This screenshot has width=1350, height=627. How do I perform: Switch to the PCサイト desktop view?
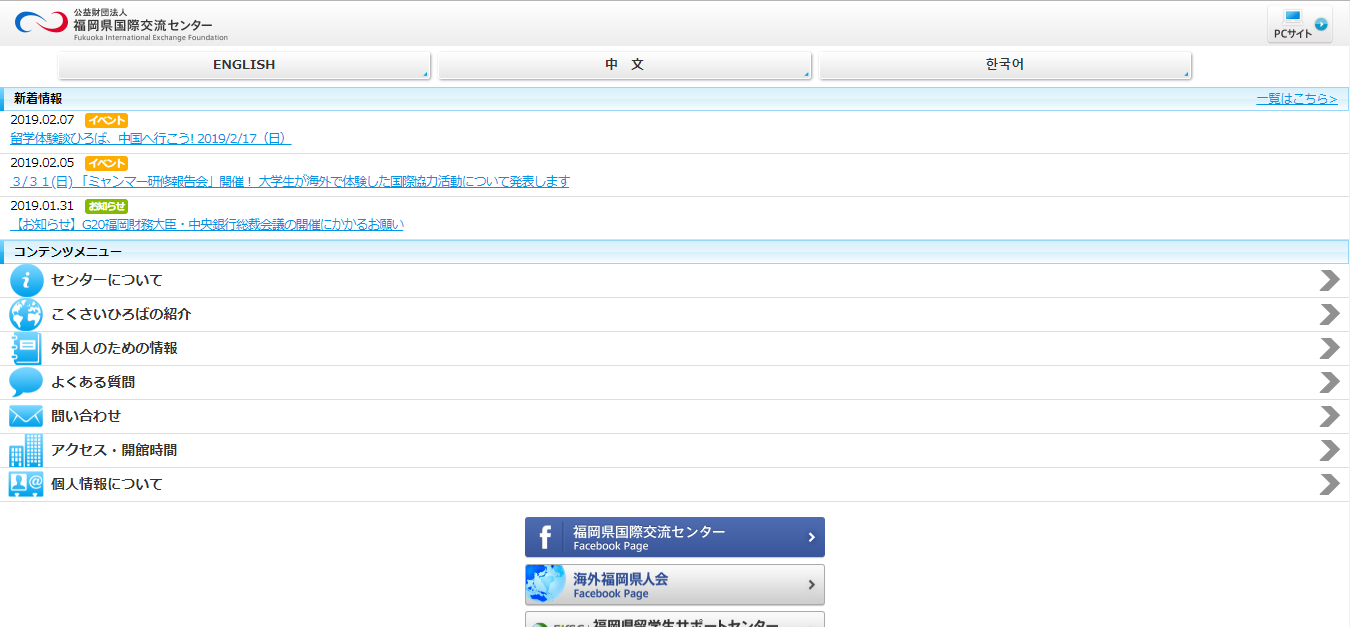[x=1299, y=24]
